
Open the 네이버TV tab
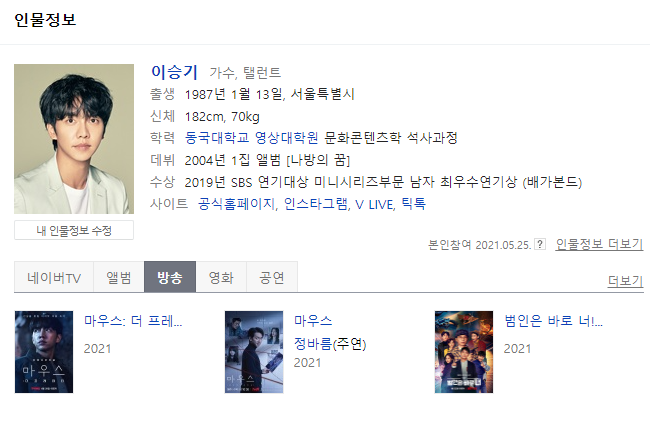click(x=54, y=277)
